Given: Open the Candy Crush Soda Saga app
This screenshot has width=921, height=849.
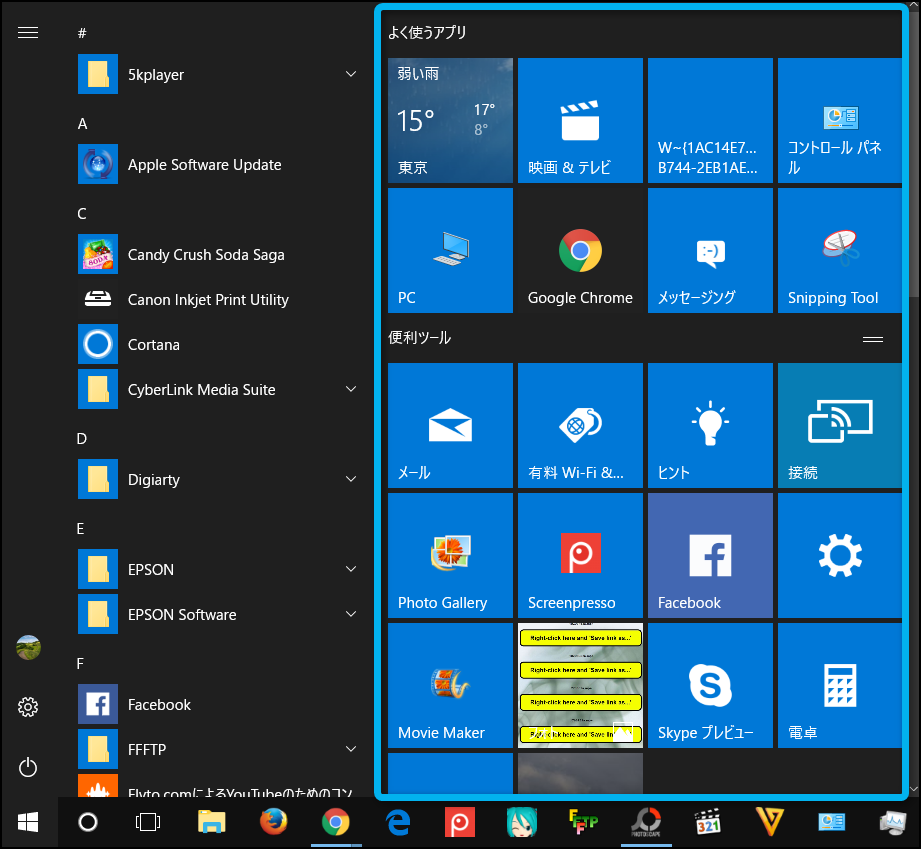Looking at the screenshot, I should point(206,255).
